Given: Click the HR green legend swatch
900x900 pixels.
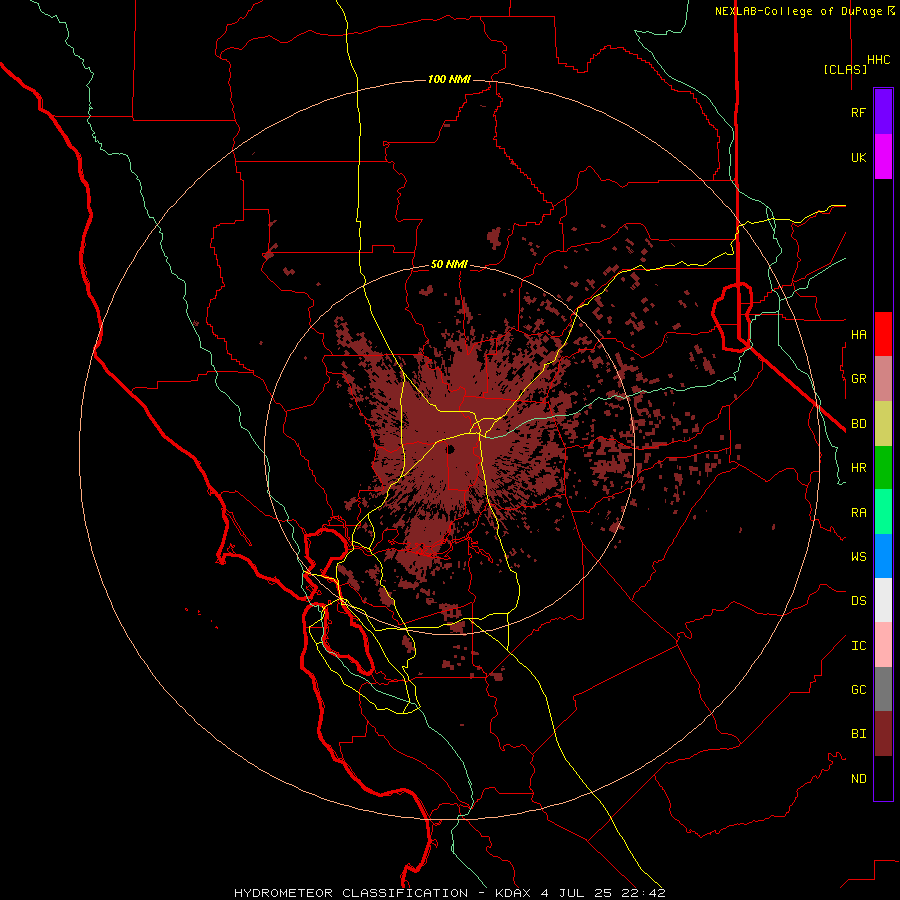Looking at the screenshot, I should coord(883,468).
